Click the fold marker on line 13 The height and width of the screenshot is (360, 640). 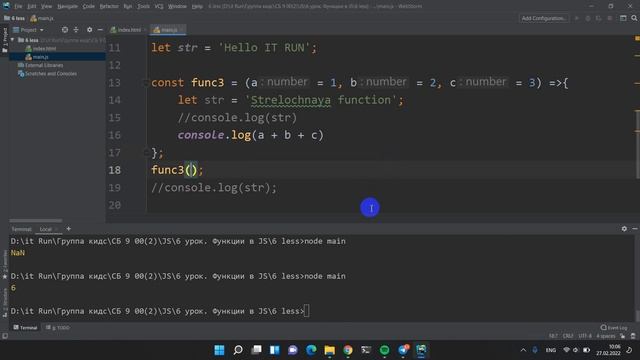click(x=146, y=83)
